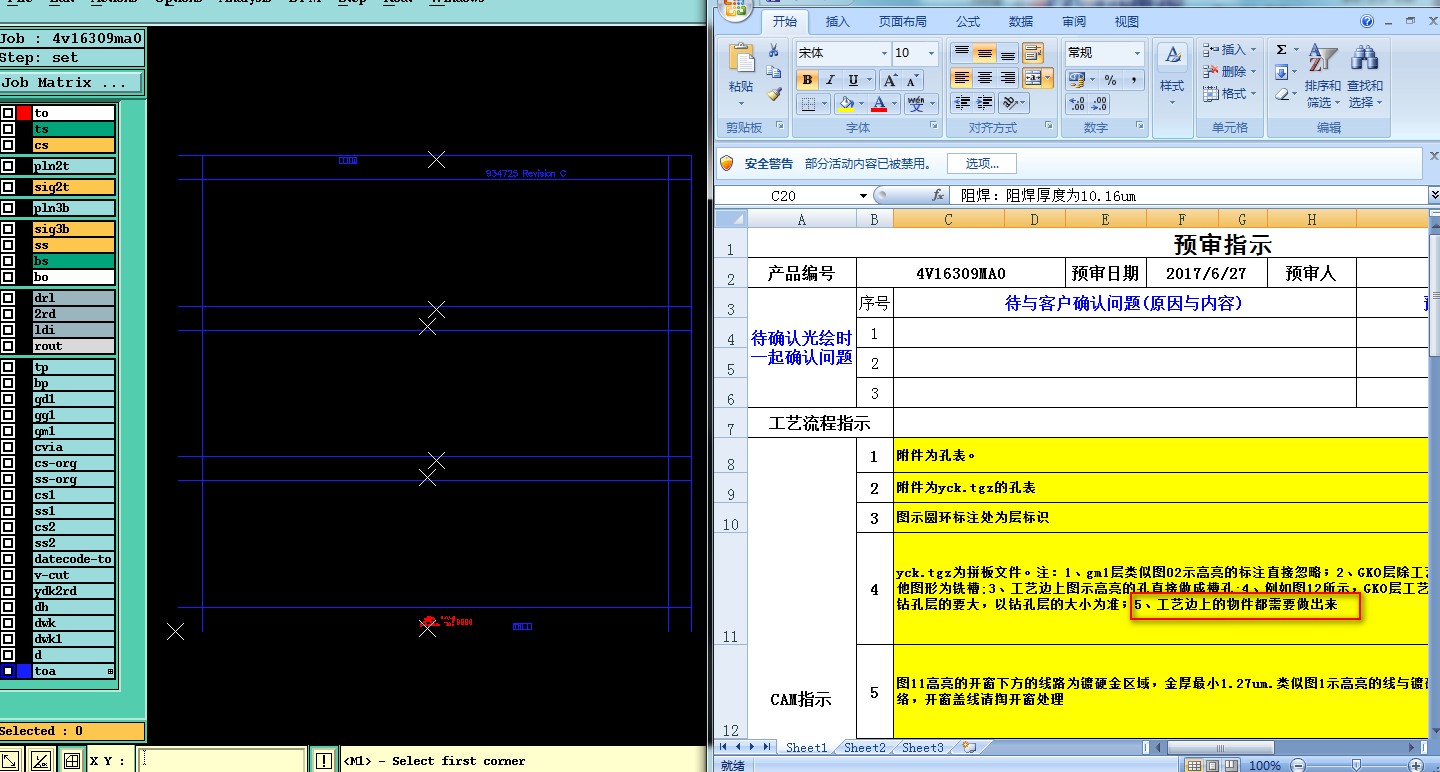Expand the Font group dialog launcher
This screenshot has height=772, width=1440.
tap(934, 126)
